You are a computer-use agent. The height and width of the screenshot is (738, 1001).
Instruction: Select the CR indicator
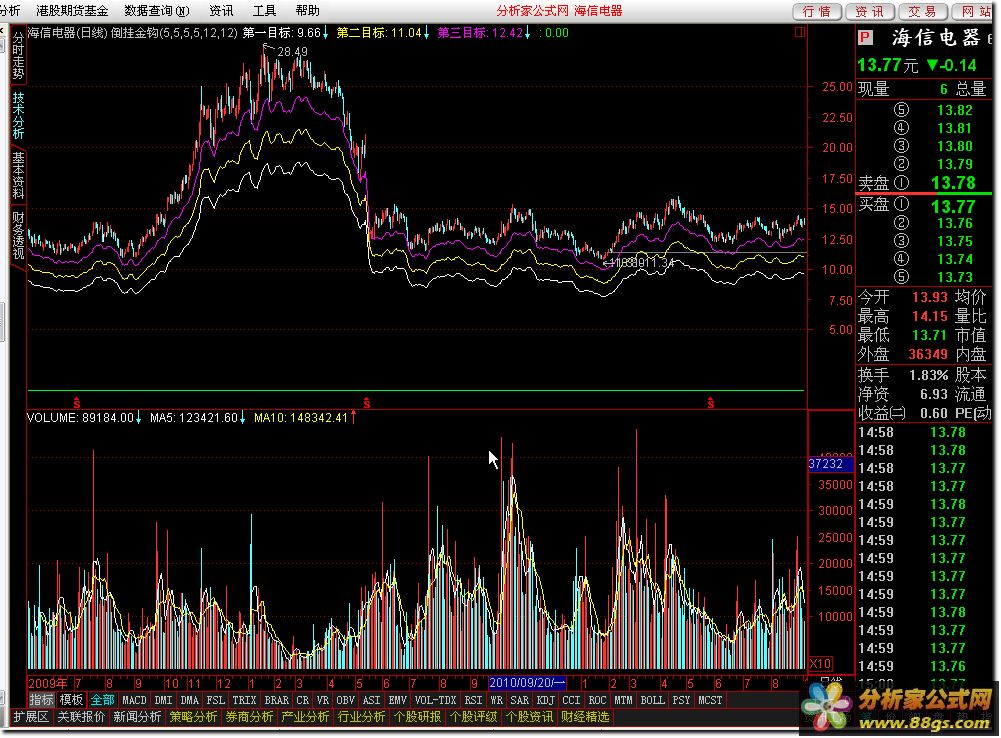coord(303,700)
